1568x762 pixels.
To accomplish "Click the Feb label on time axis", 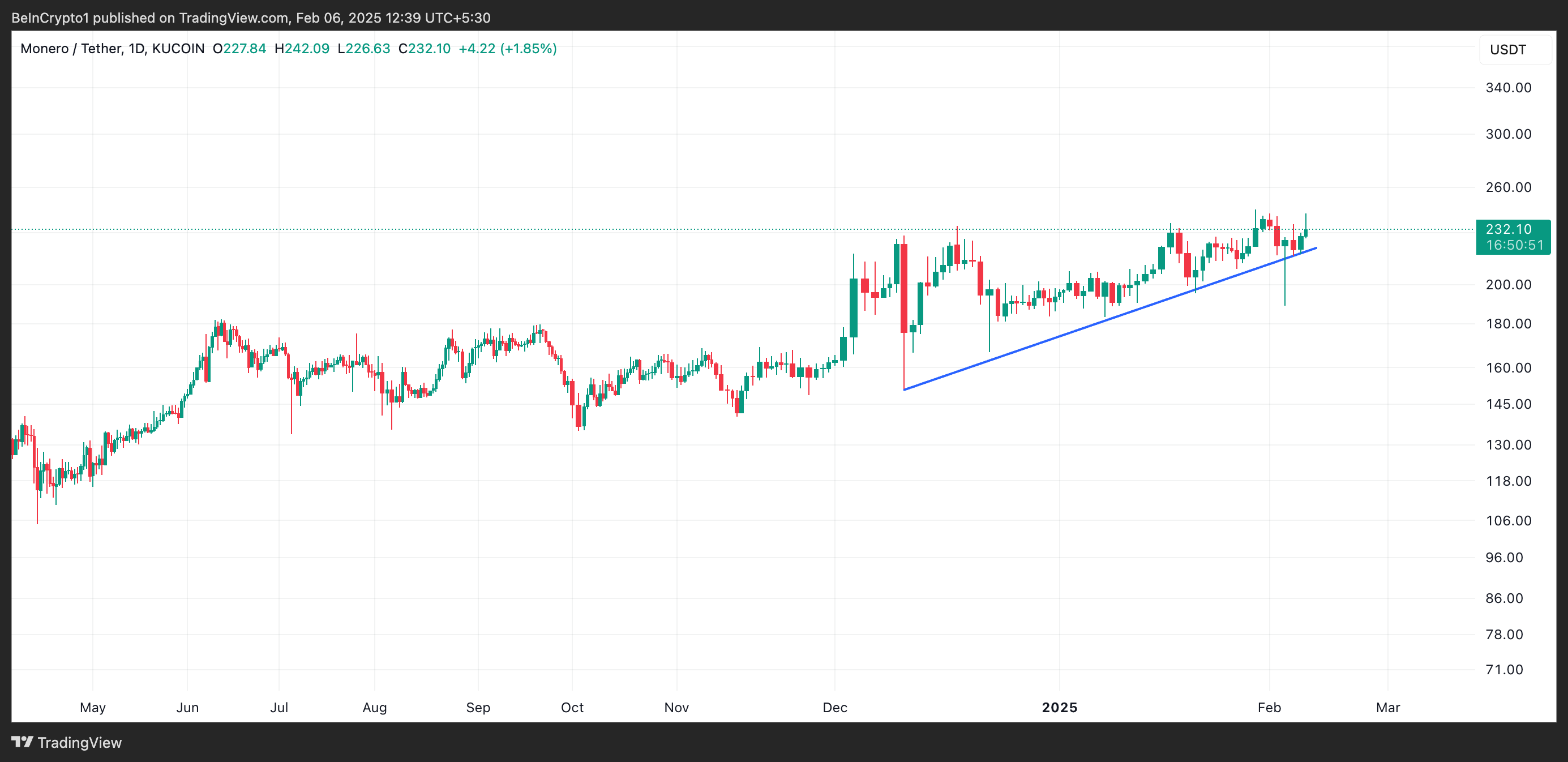I will (1269, 707).
